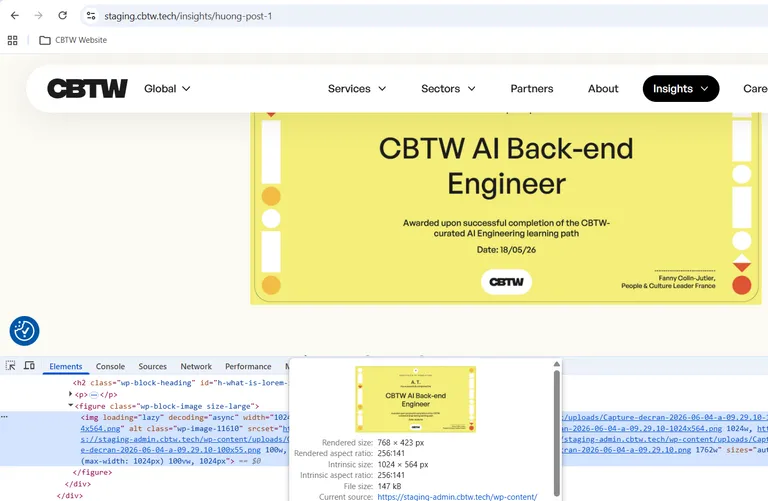The image size is (768, 501).
Task: Open the three-dot actions on selected row
Action: 4,417
